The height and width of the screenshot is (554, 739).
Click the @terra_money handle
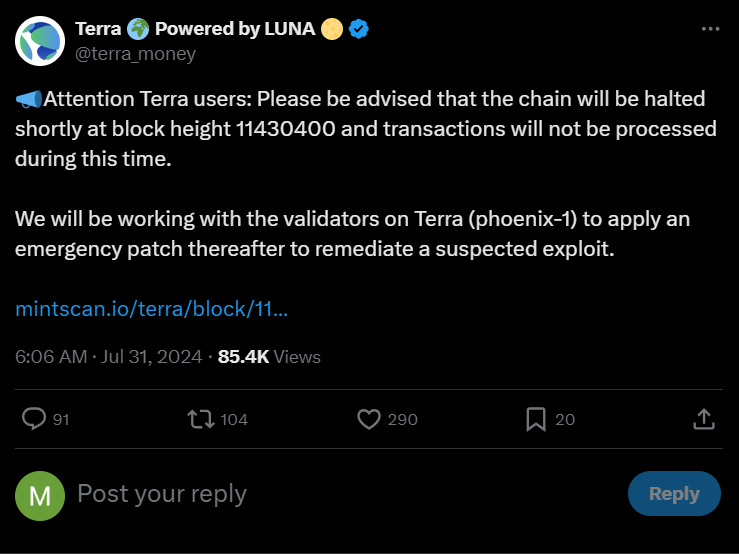click(135, 54)
